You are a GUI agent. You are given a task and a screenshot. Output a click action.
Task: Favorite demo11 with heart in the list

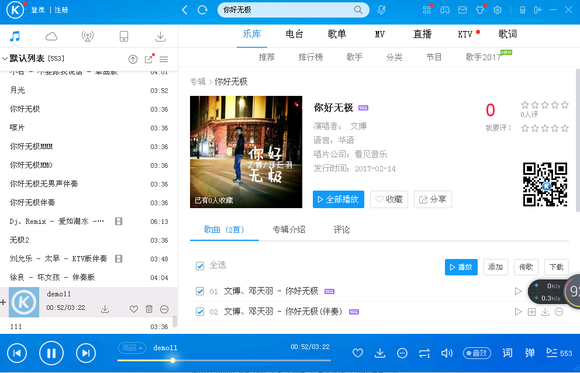[134, 309]
